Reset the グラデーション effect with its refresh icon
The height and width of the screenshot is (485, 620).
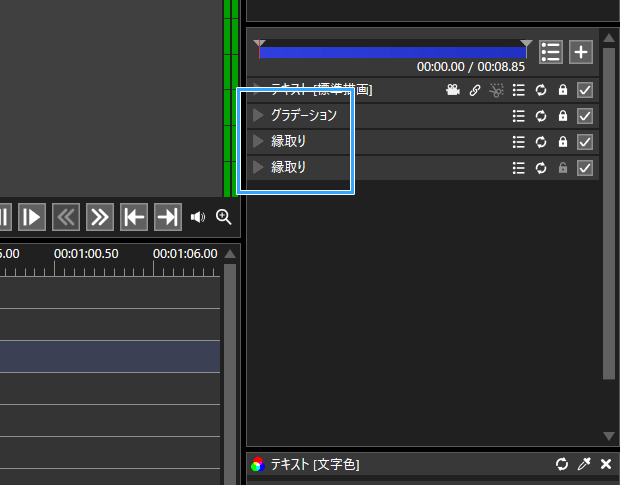click(x=541, y=116)
